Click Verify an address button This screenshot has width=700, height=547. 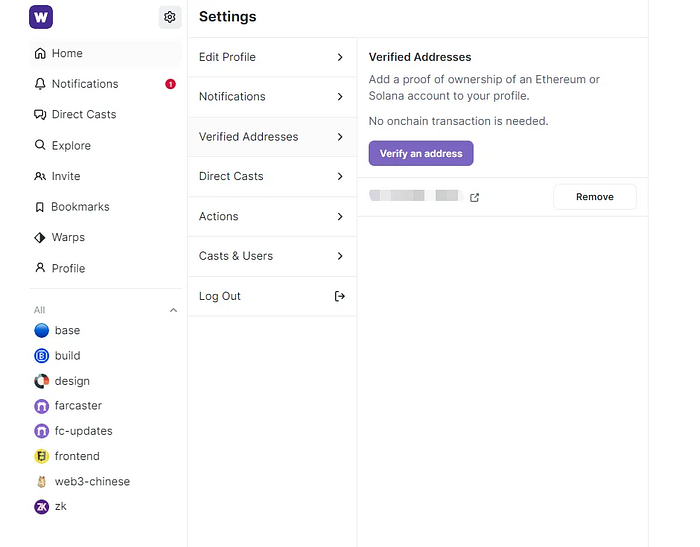421,153
